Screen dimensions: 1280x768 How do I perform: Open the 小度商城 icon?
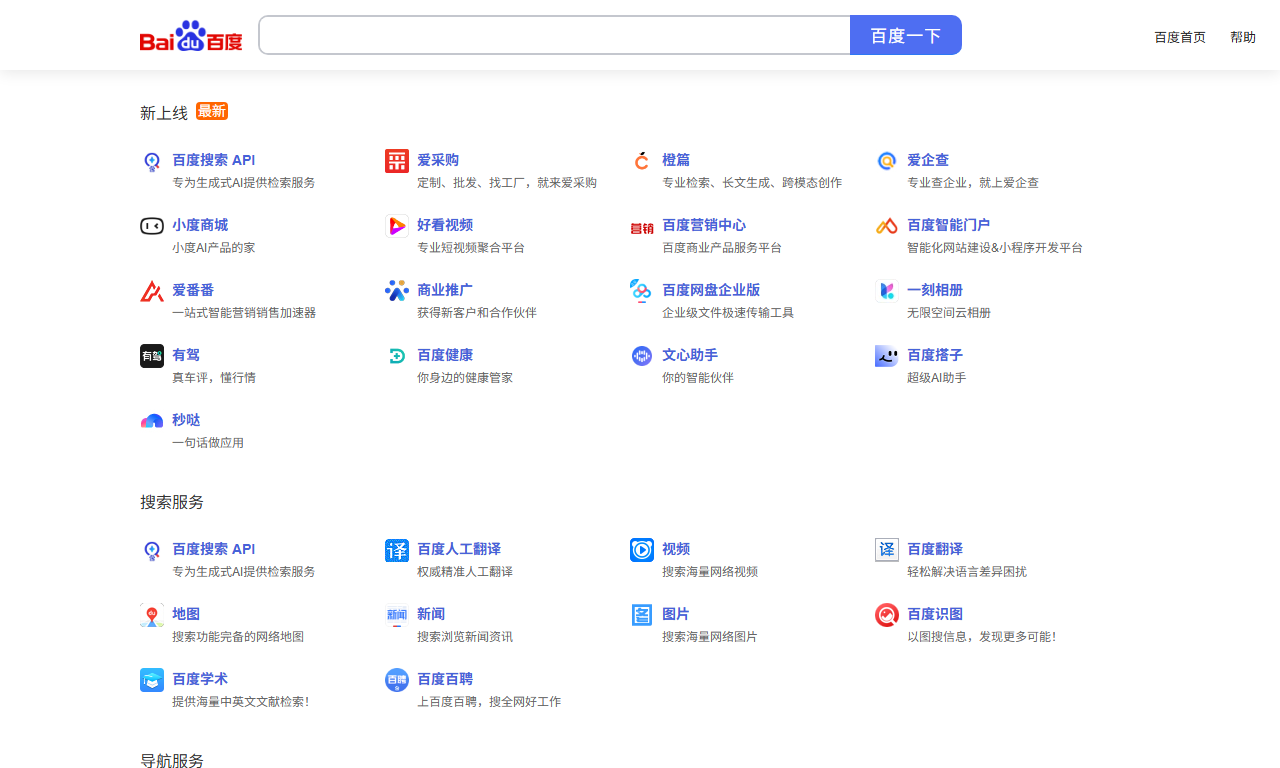(x=152, y=226)
